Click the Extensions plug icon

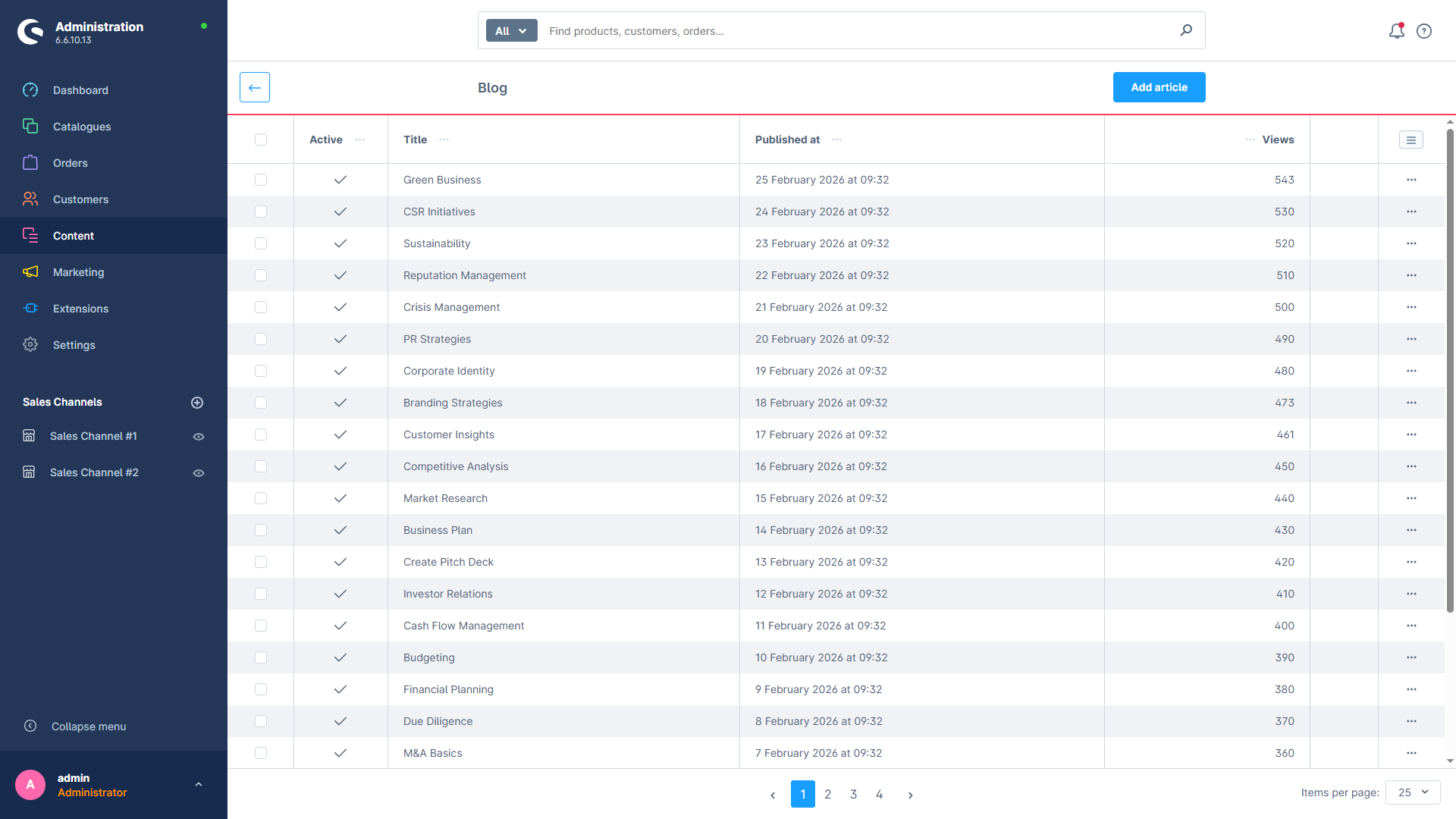pyautogui.click(x=30, y=309)
